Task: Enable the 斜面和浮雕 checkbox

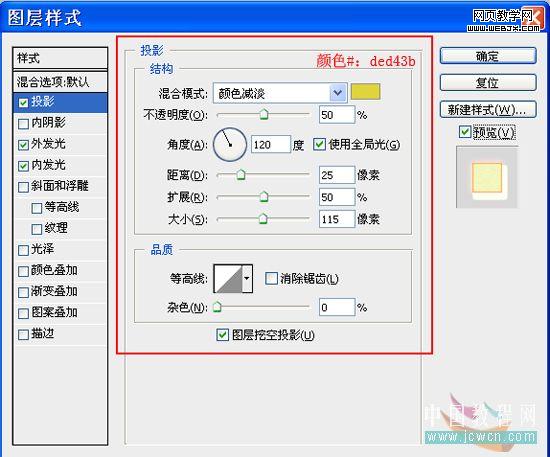Action: (24, 187)
